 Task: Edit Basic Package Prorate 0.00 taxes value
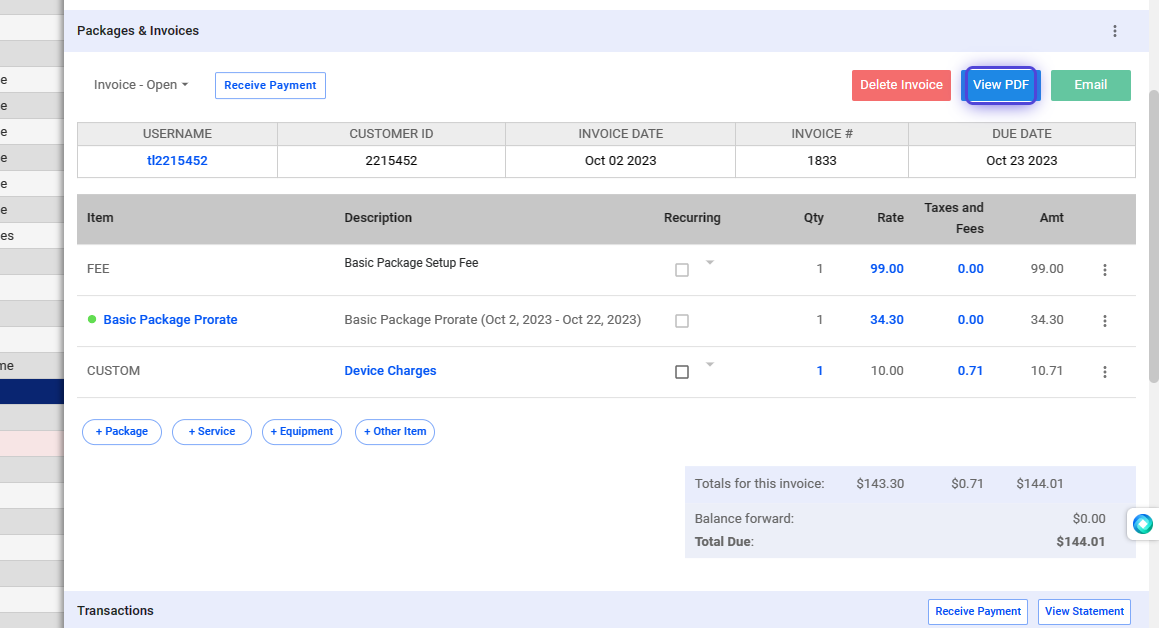click(971, 320)
